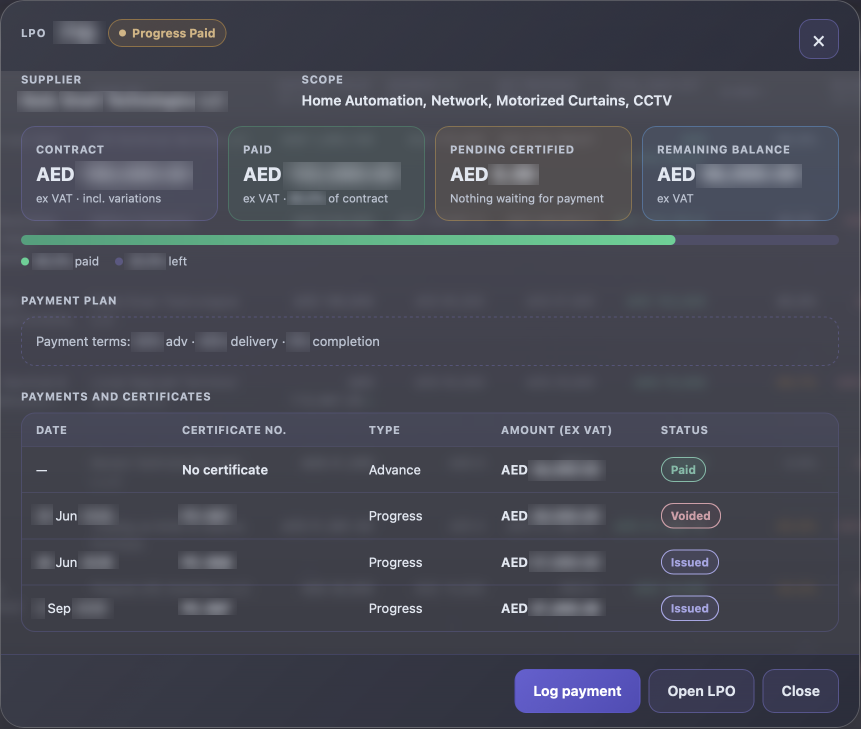The height and width of the screenshot is (729, 861).
Task: Click the STATUS column header
Action: [x=684, y=430]
